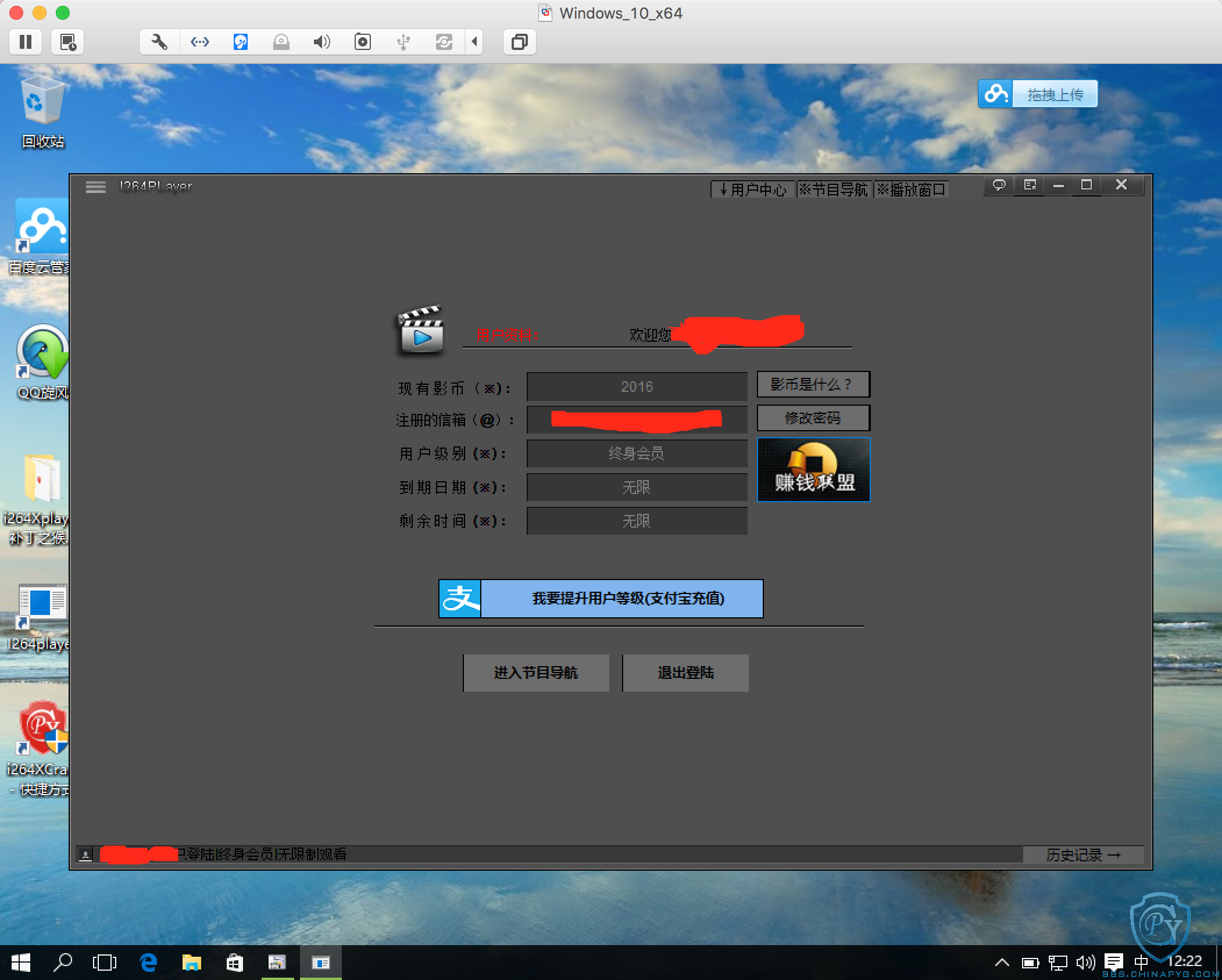Screen dimensions: 1222x980
Task: Click the sound speaker toolbar icon
Action: tap(322, 42)
